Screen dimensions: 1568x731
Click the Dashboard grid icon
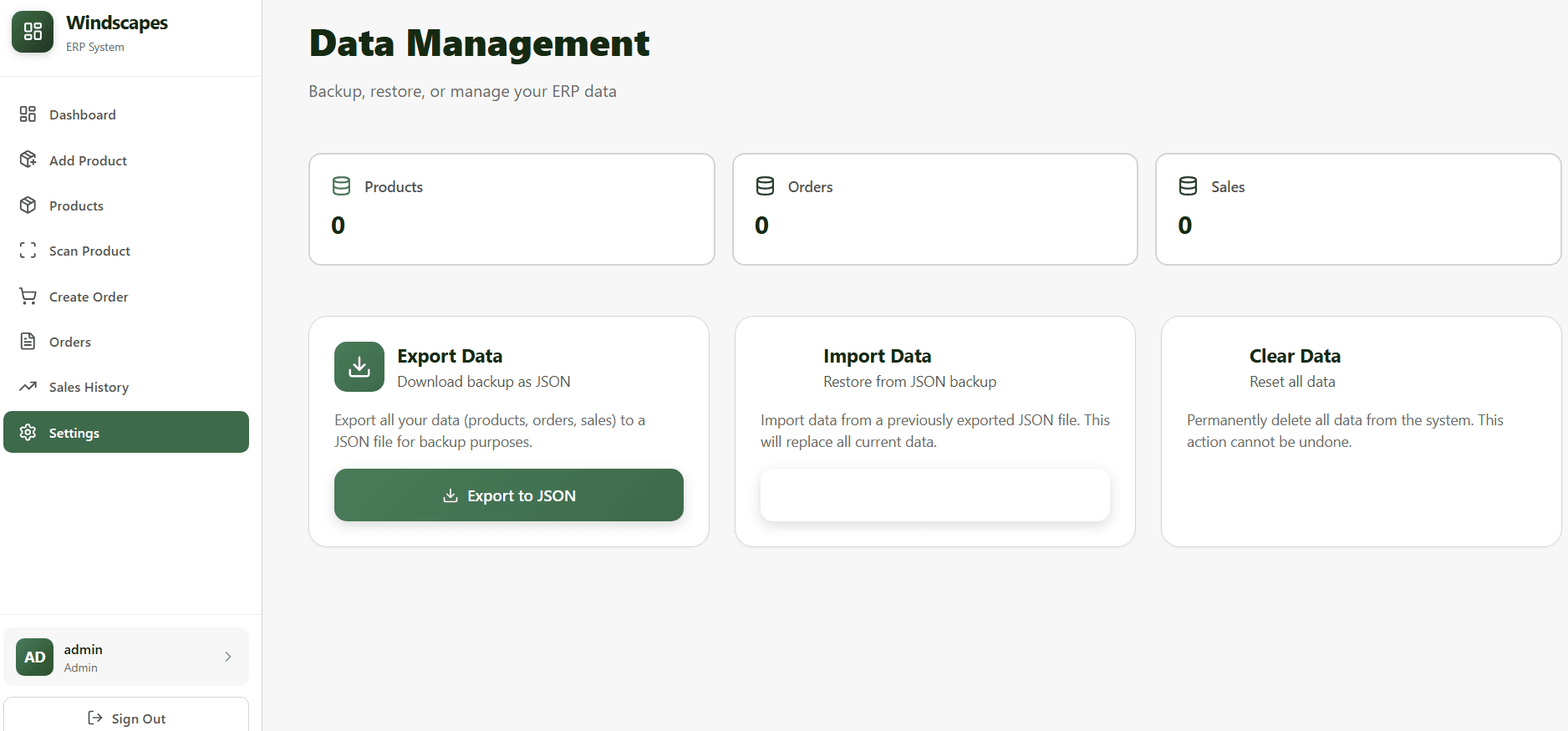coord(28,114)
